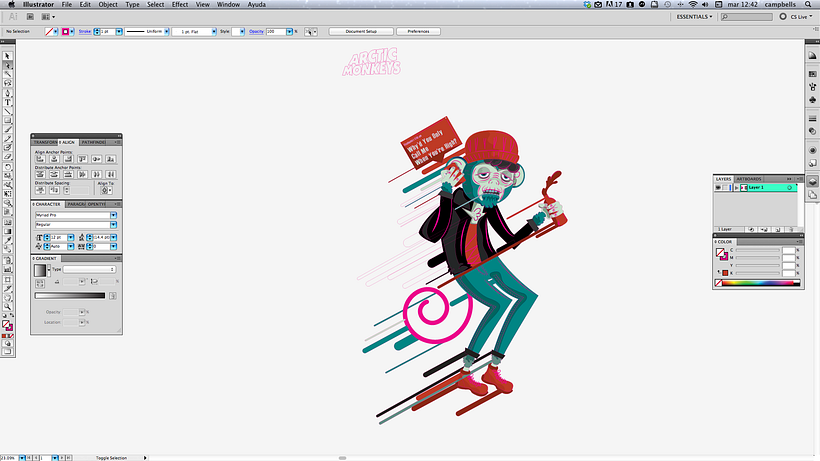Screen dimensions: 820x461
Task: Open the stroke weight dropdown arrow
Action: click(x=119, y=31)
